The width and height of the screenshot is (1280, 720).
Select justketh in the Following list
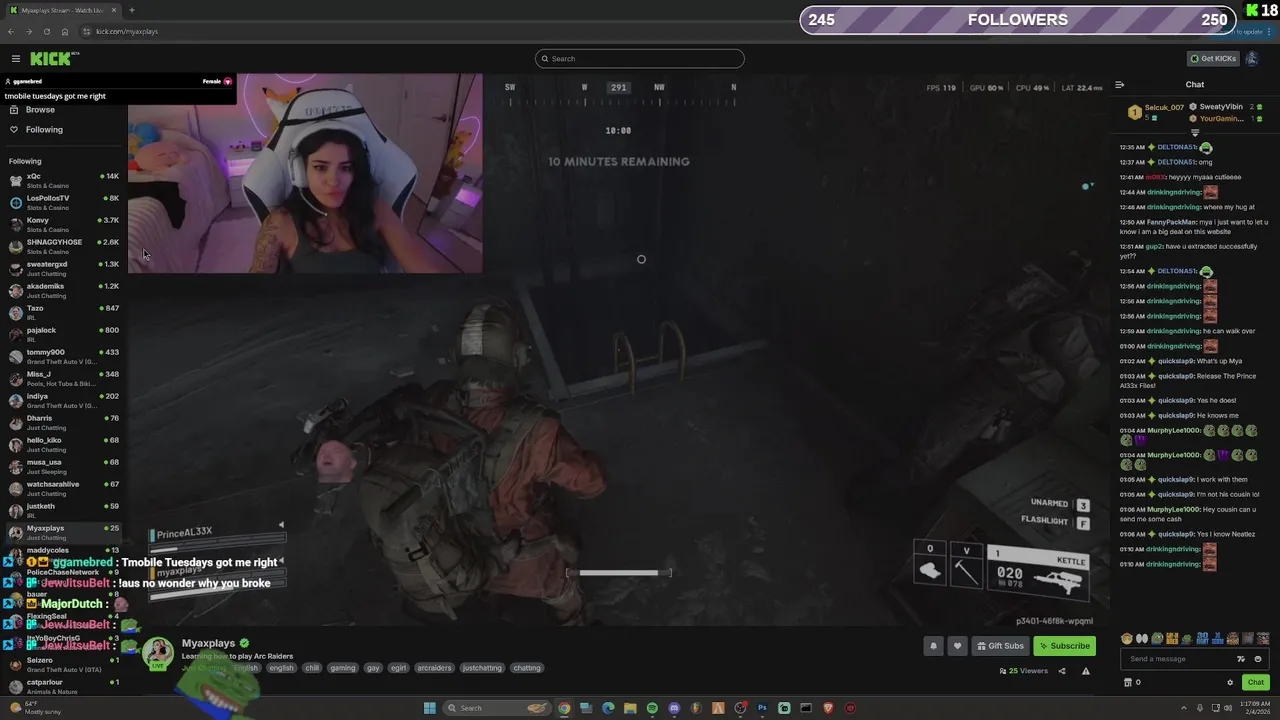pos(64,511)
